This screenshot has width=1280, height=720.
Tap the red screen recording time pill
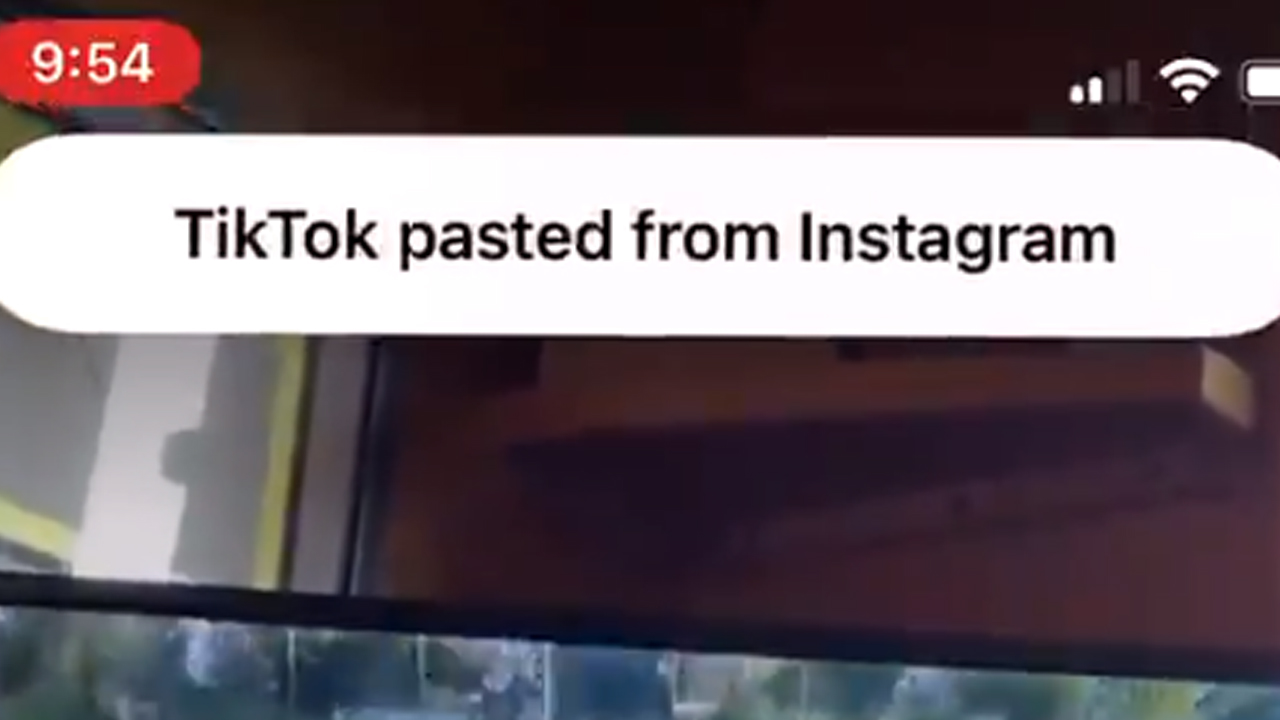point(97,63)
